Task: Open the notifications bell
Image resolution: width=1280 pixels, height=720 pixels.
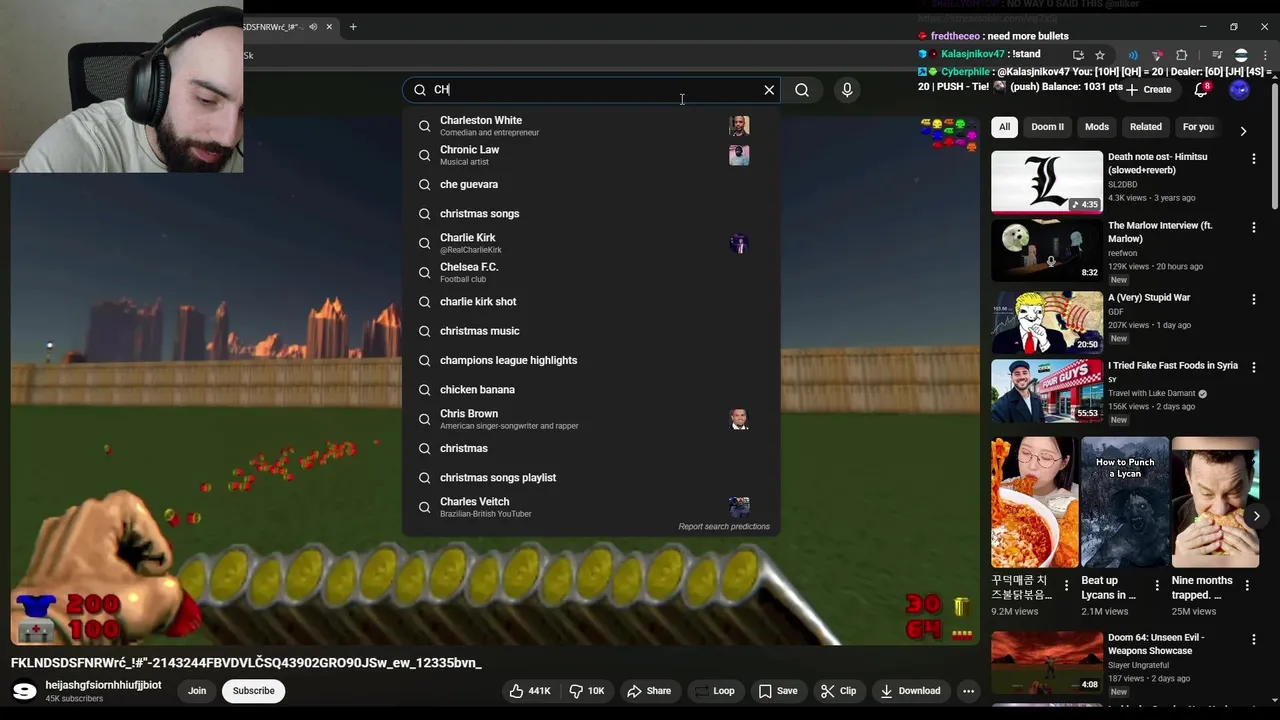Action: point(1201,90)
